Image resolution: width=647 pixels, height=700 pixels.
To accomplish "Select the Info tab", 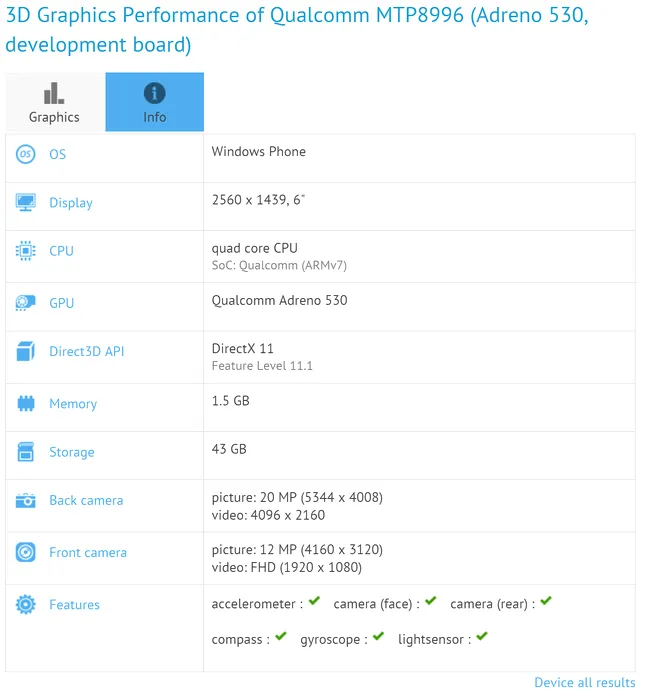I will 154,103.
